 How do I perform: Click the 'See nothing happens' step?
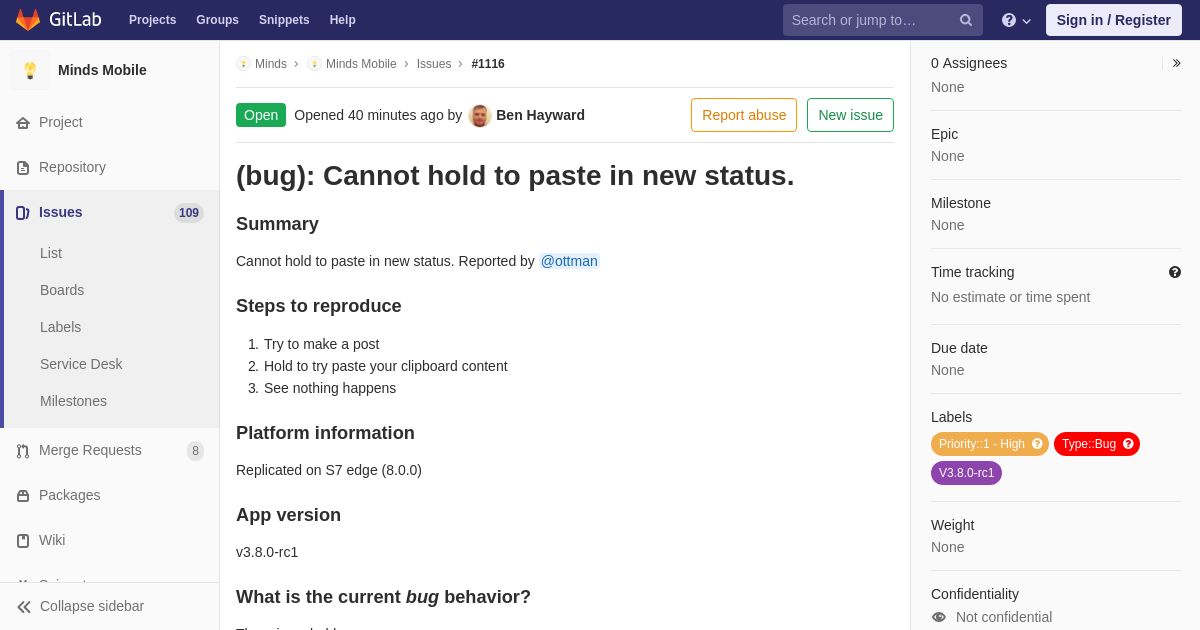point(330,388)
